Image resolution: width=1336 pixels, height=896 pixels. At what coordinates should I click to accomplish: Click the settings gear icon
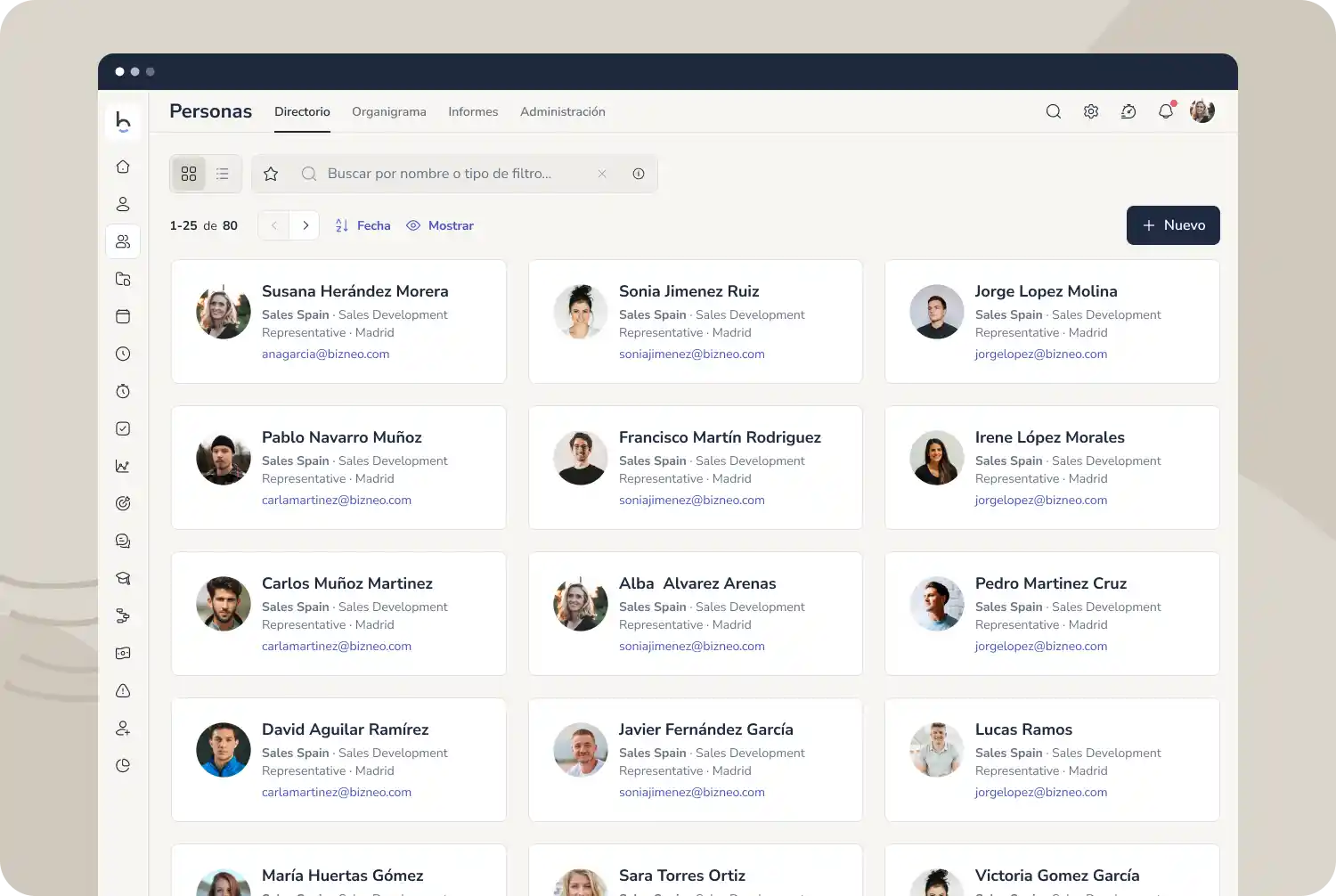pyautogui.click(x=1090, y=111)
